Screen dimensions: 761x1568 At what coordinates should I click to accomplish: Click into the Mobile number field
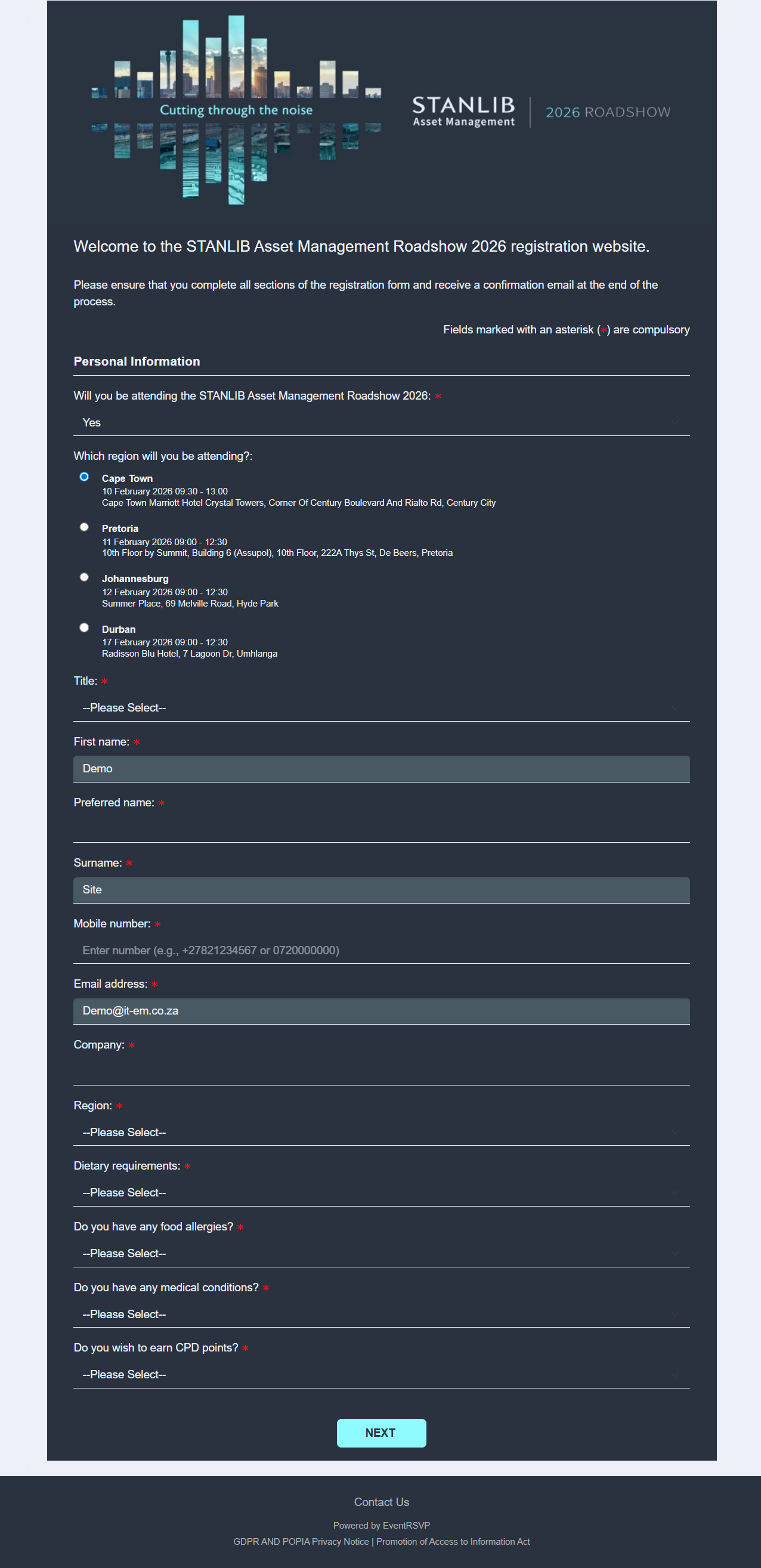coord(381,950)
